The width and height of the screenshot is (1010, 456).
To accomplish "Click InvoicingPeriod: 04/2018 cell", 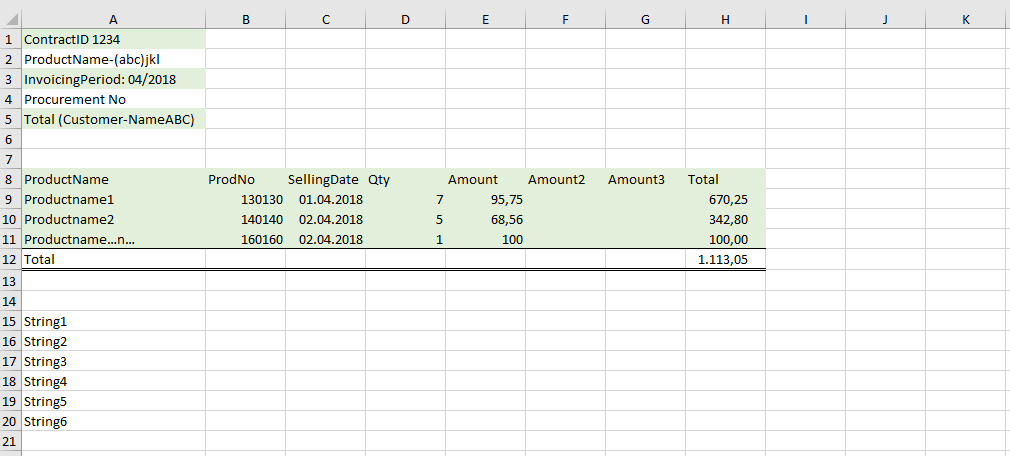I will point(112,80).
